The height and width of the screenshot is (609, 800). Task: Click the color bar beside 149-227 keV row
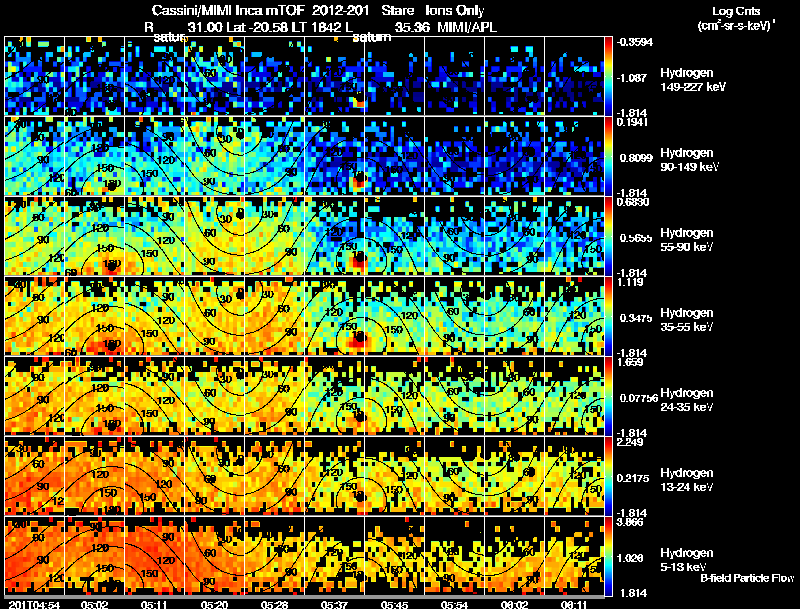608,75
